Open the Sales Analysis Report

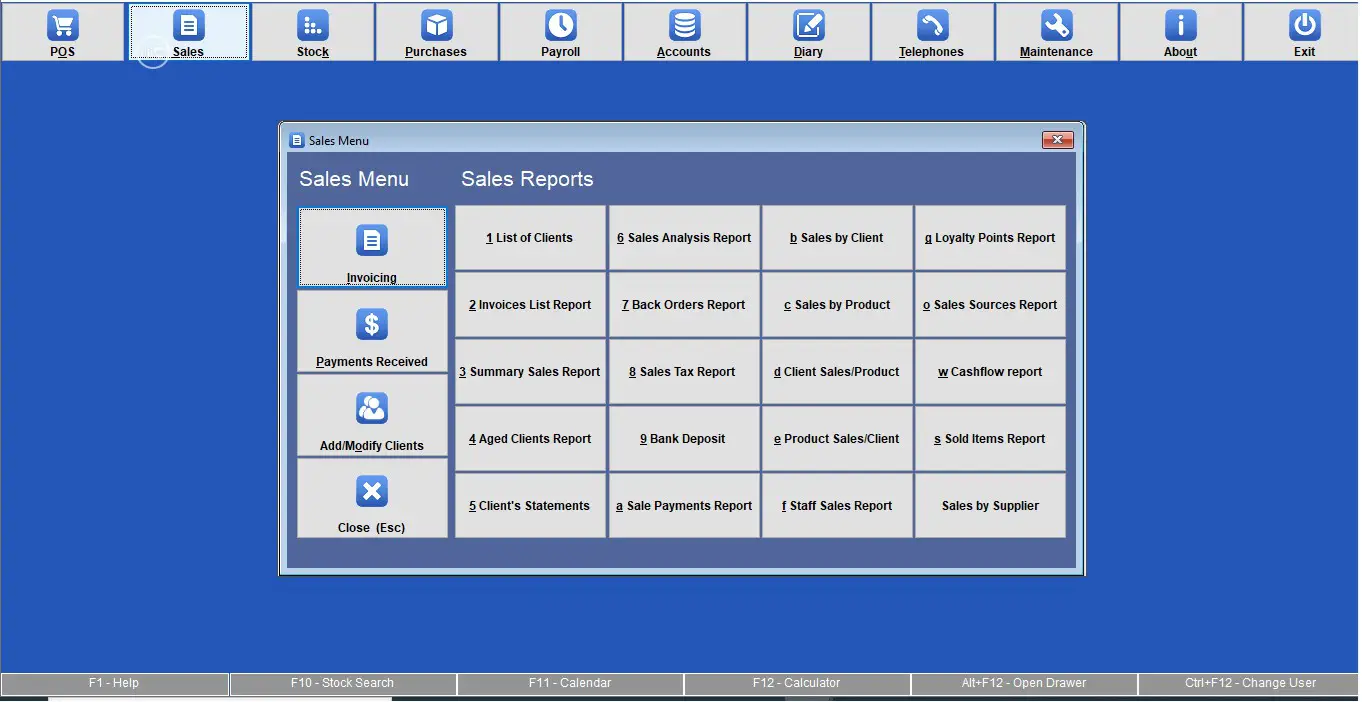pyautogui.click(x=684, y=238)
